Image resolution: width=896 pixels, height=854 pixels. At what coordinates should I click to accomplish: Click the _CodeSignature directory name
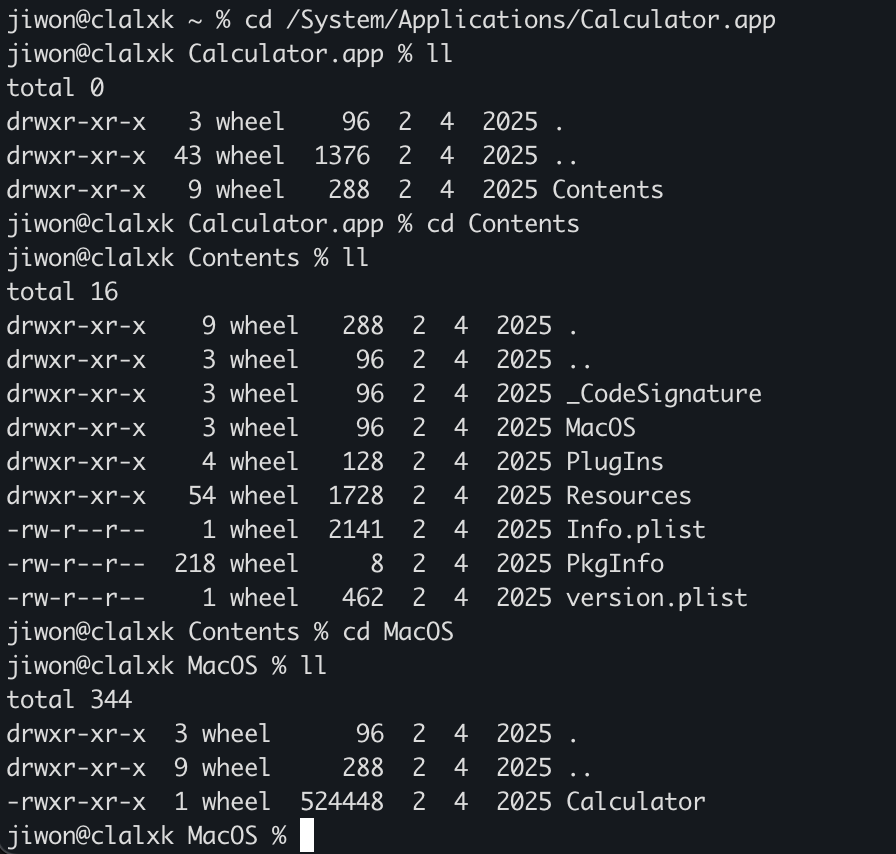[x=663, y=394]
